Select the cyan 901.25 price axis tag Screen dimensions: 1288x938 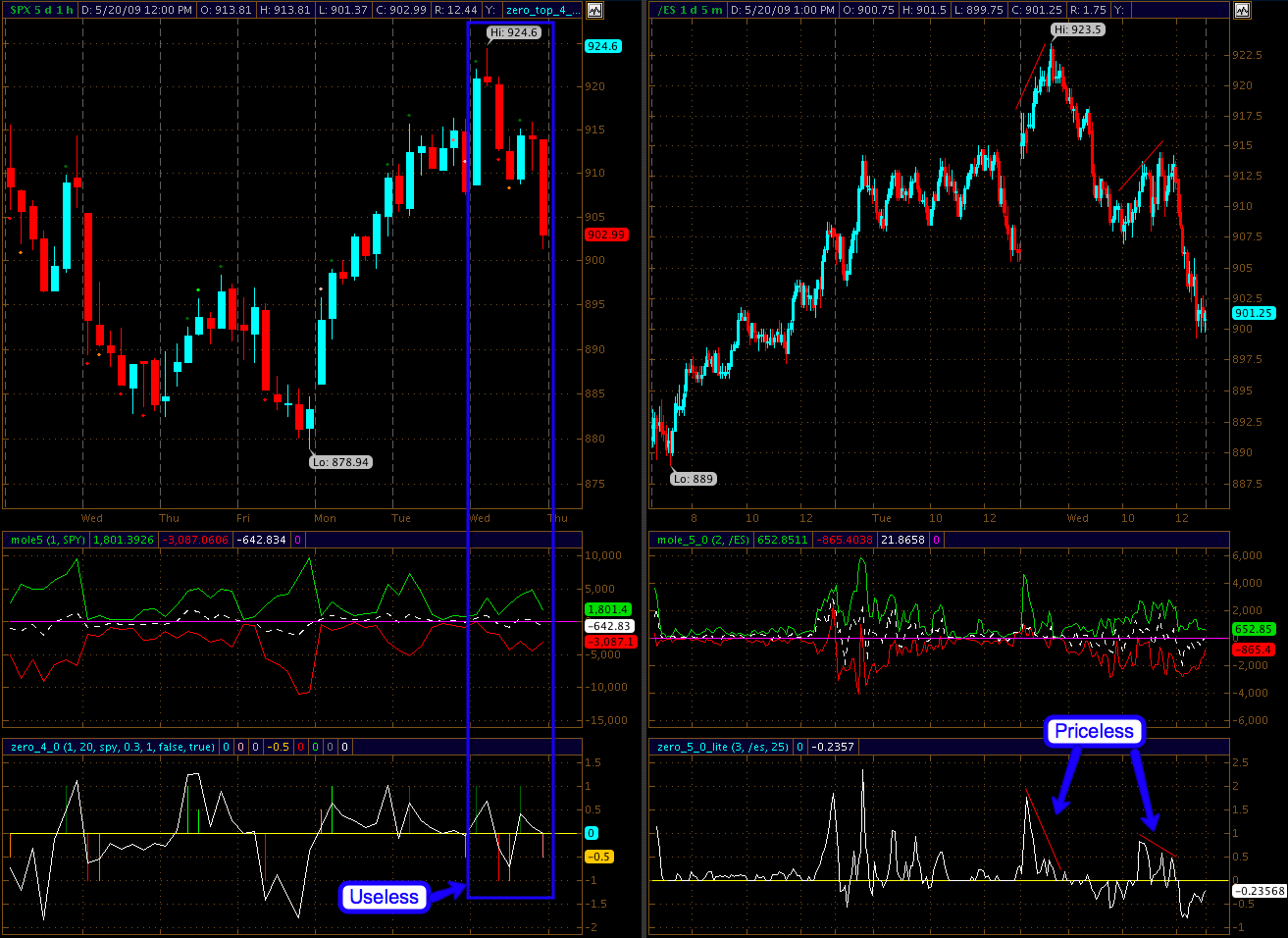[x=1253, y=313]
